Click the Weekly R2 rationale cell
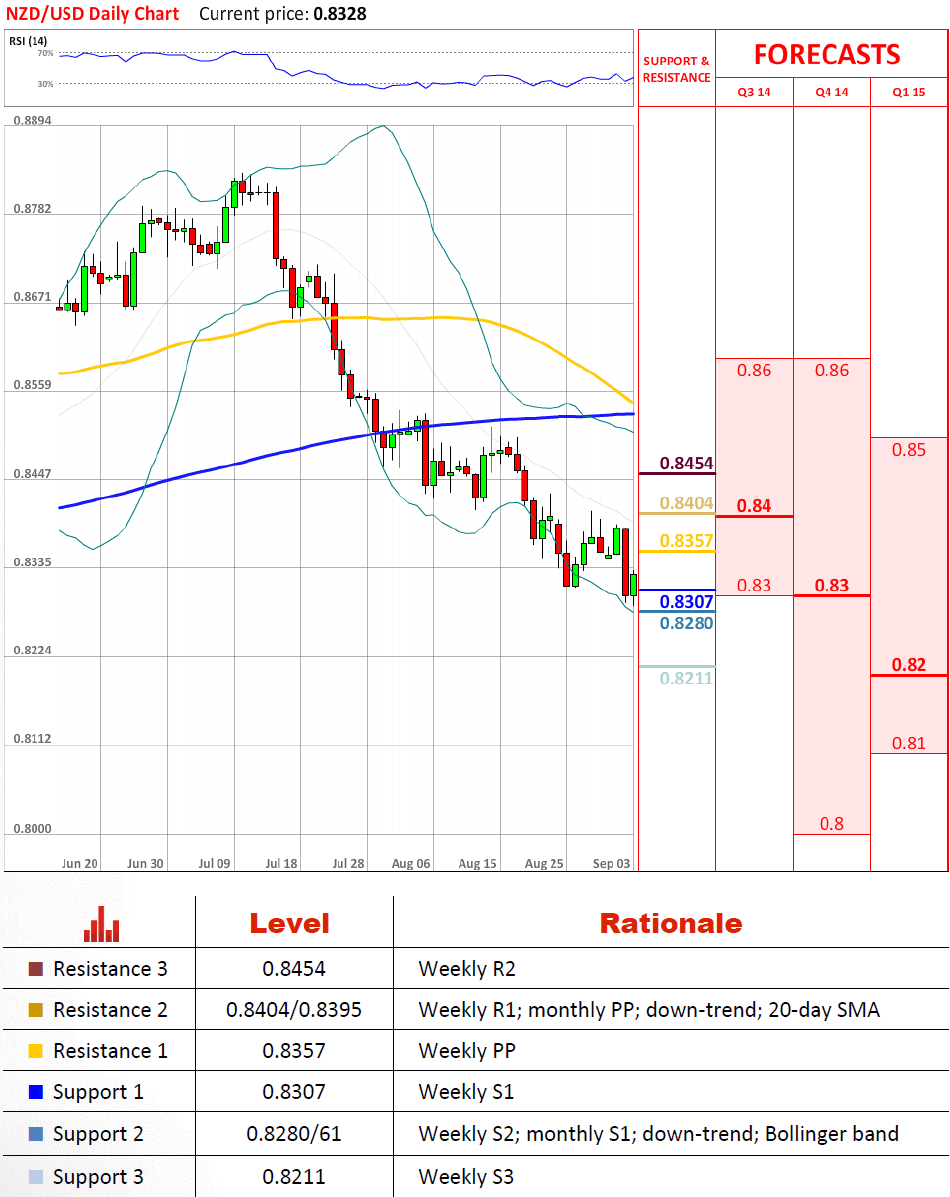This screenshot has width=950, height=1197. (467, 969)
